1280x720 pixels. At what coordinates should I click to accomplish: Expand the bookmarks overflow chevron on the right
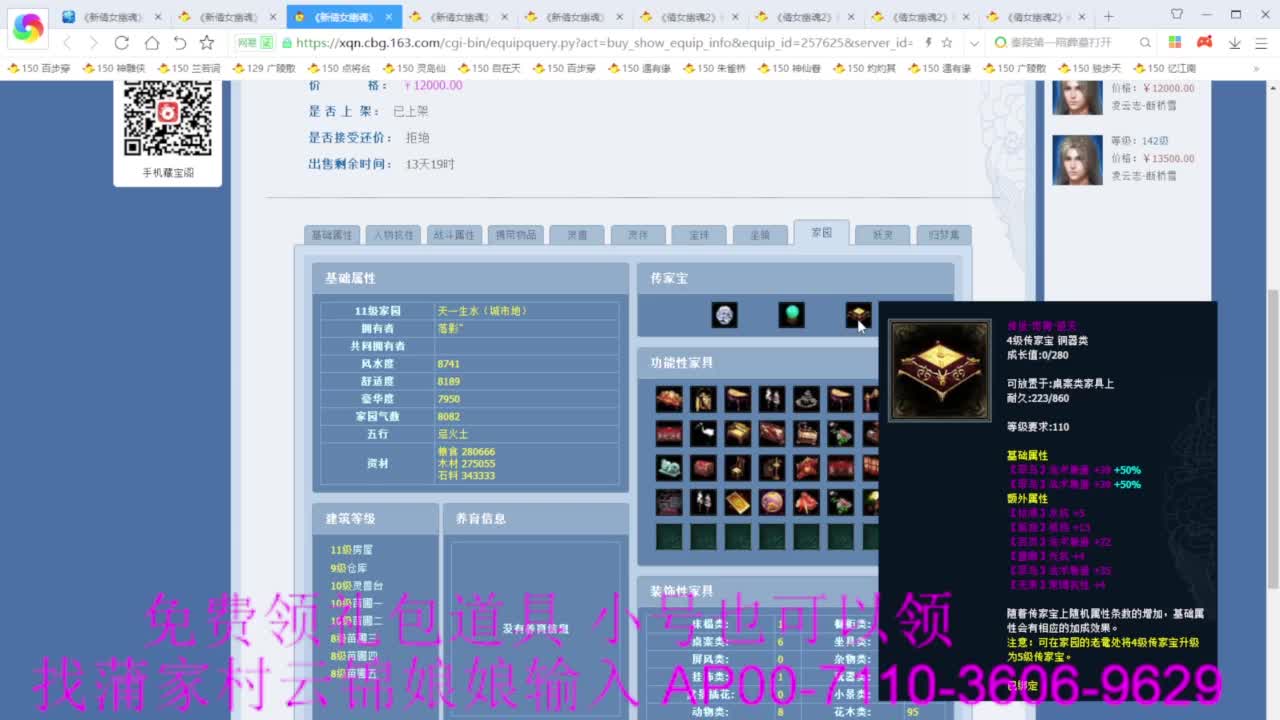tap(1257, 68)
